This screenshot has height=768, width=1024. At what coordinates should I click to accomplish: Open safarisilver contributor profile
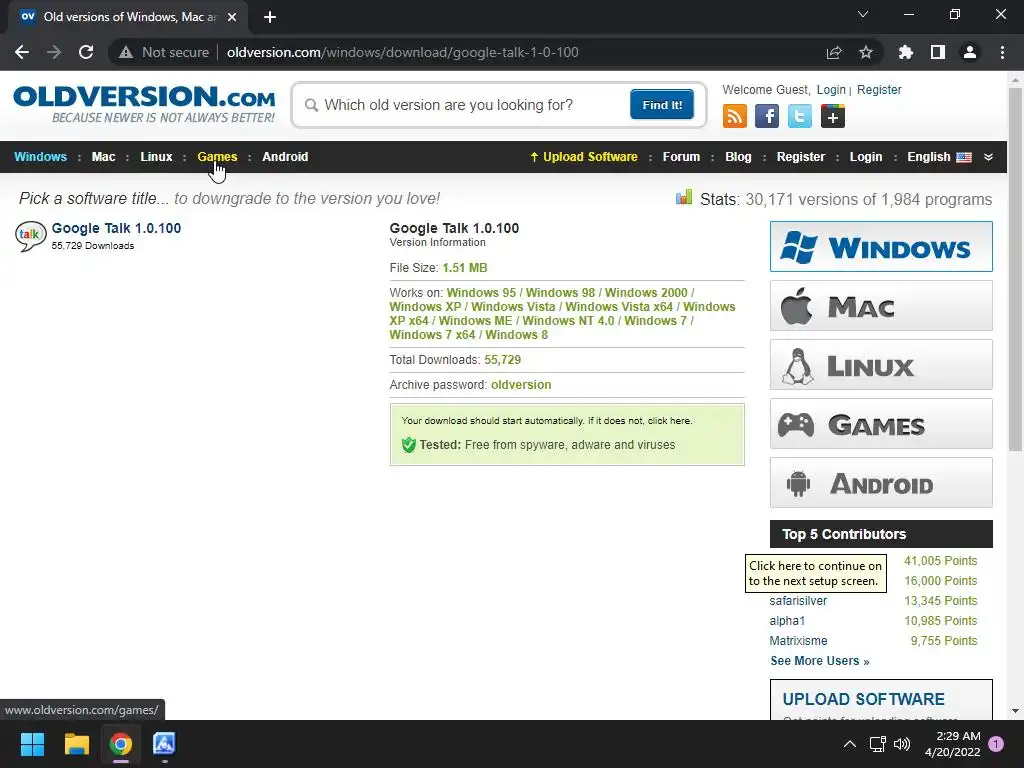coord(798,601)
